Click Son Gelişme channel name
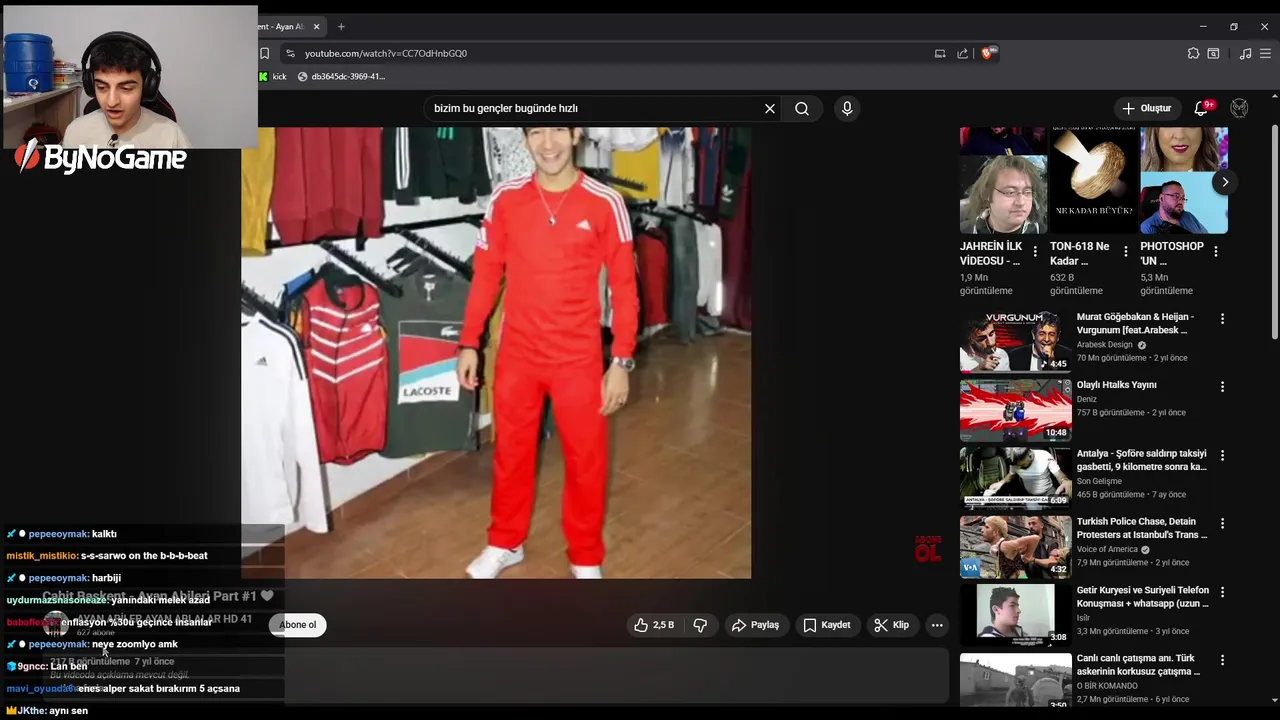The image size is (1280, 720). point(1099,481)
